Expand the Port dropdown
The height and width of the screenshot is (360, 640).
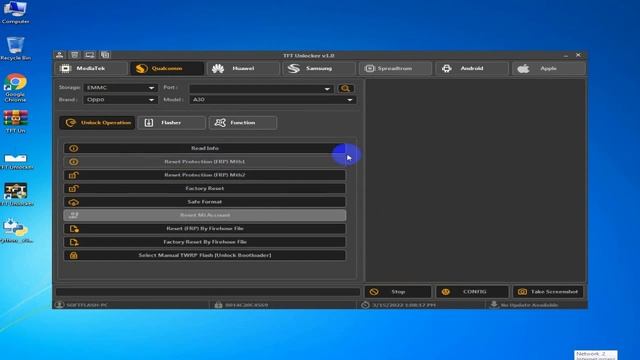click(261, 89)
